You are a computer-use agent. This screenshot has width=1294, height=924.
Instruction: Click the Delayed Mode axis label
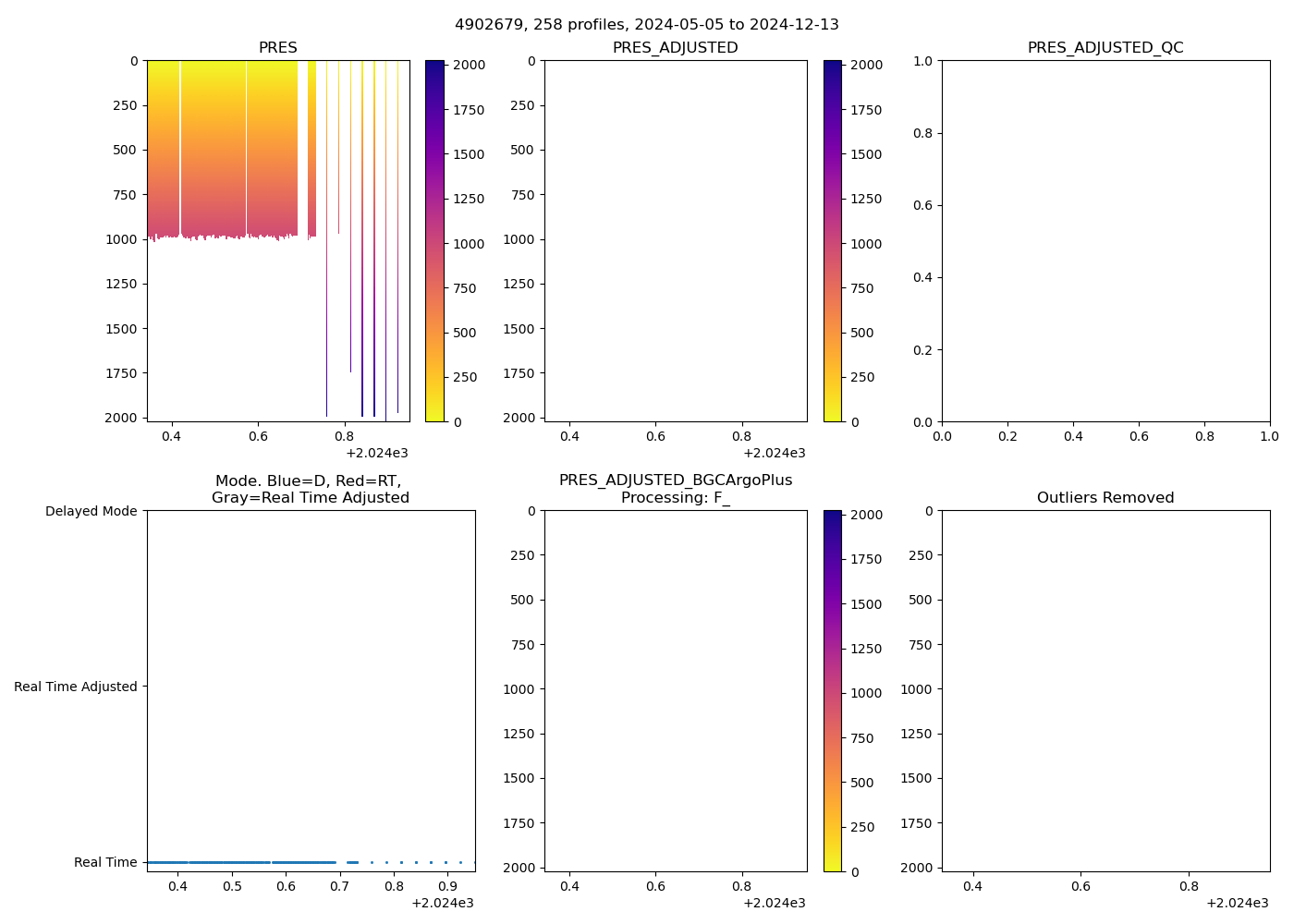pyautogui.click(x=91, y=511)
